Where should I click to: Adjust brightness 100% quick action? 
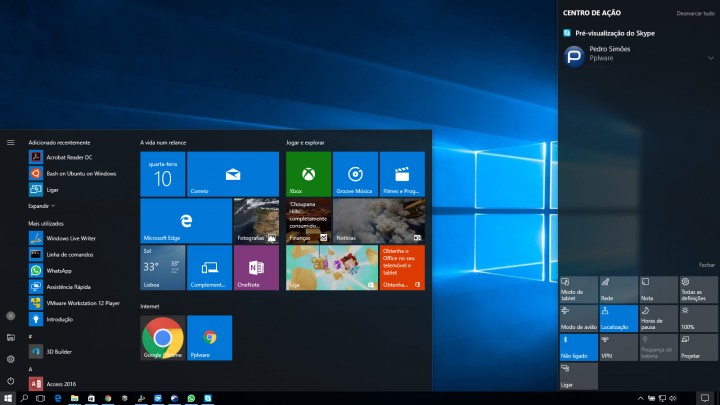696,318
